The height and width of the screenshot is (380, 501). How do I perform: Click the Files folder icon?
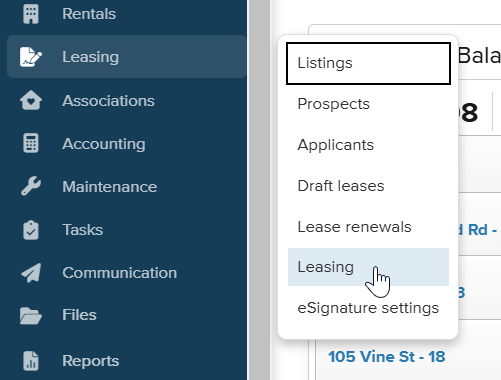click(x=31, y=315)
